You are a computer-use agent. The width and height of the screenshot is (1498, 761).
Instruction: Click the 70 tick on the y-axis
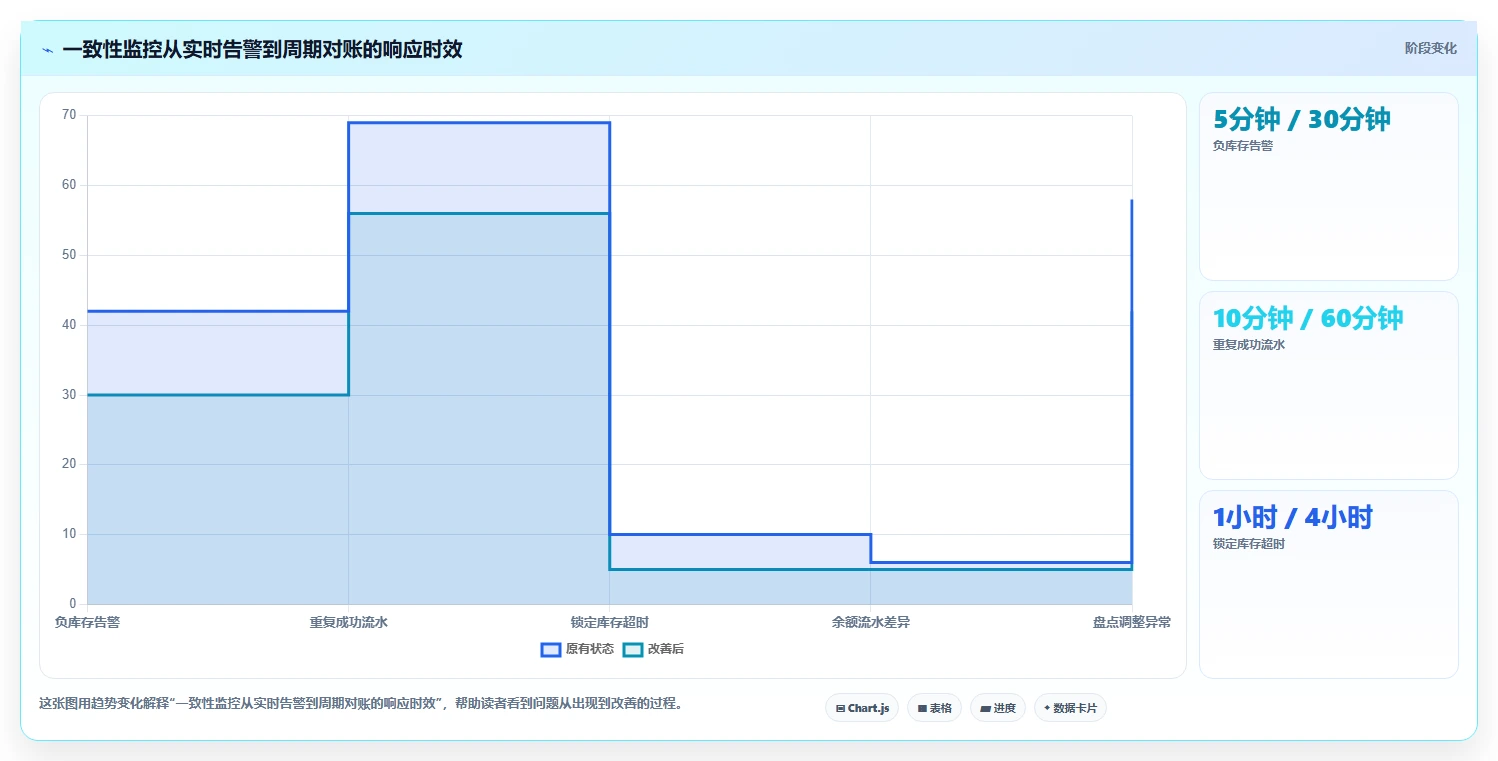point(69,115)
